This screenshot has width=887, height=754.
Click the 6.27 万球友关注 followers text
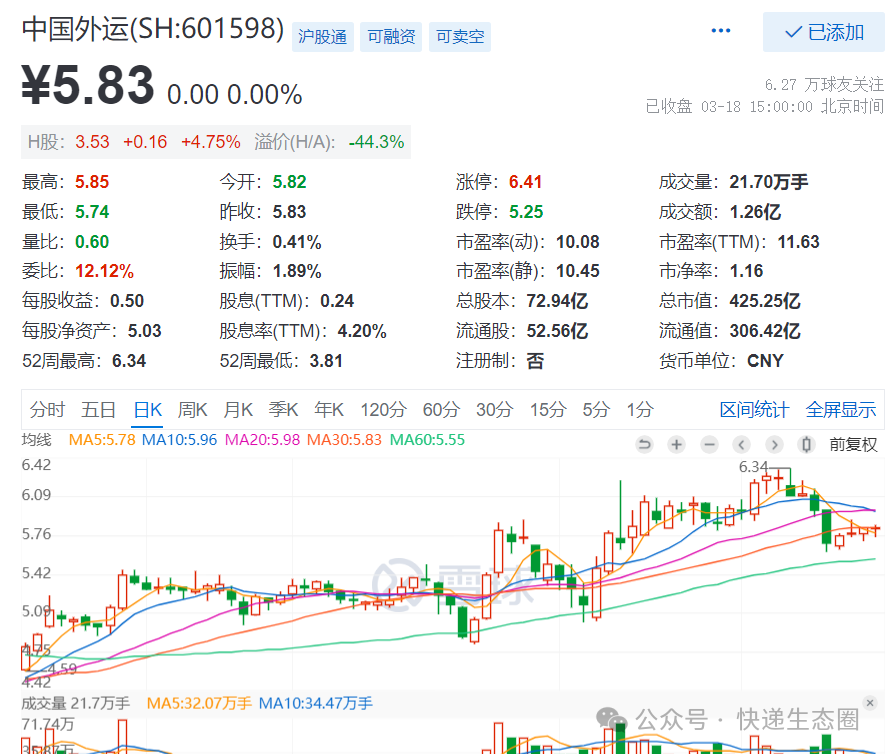tap(824, 85)
